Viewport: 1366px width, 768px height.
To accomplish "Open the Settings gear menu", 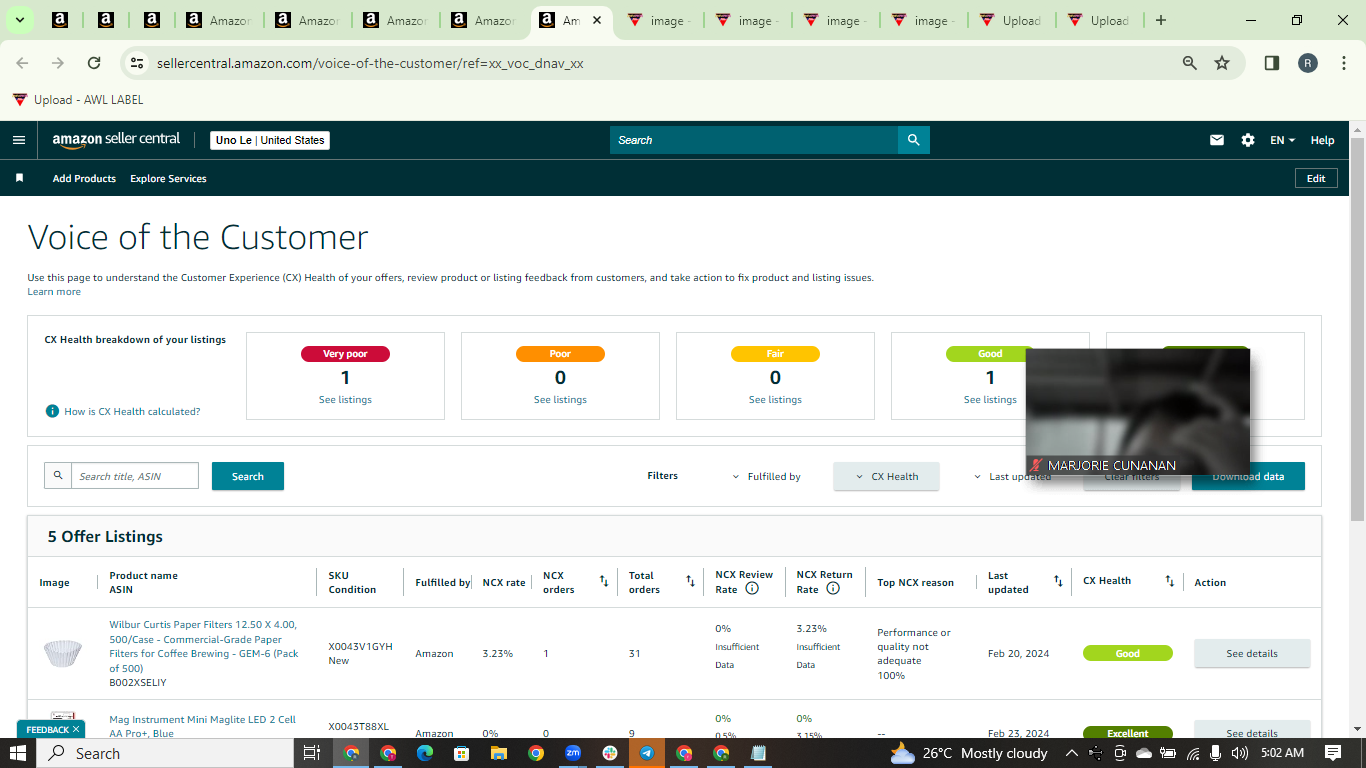I will pos(1248,140).
